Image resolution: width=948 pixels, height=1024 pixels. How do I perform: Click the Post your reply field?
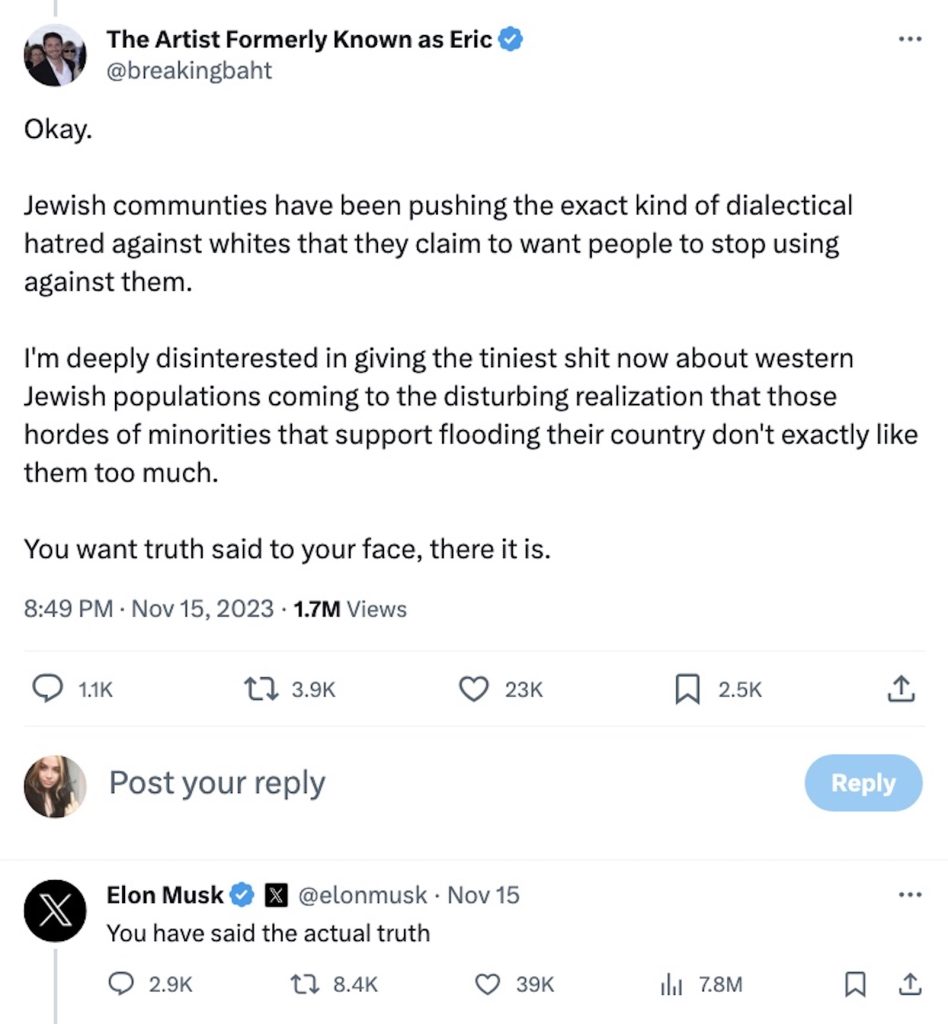[216, 783]
